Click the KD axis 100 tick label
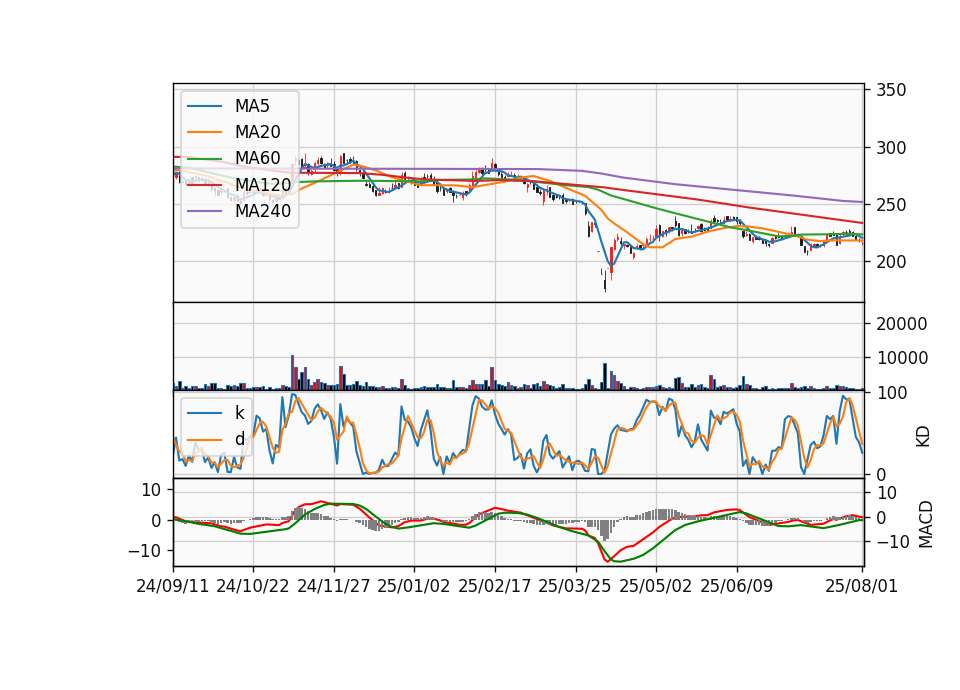960x690 pixels. coord(891,393)
